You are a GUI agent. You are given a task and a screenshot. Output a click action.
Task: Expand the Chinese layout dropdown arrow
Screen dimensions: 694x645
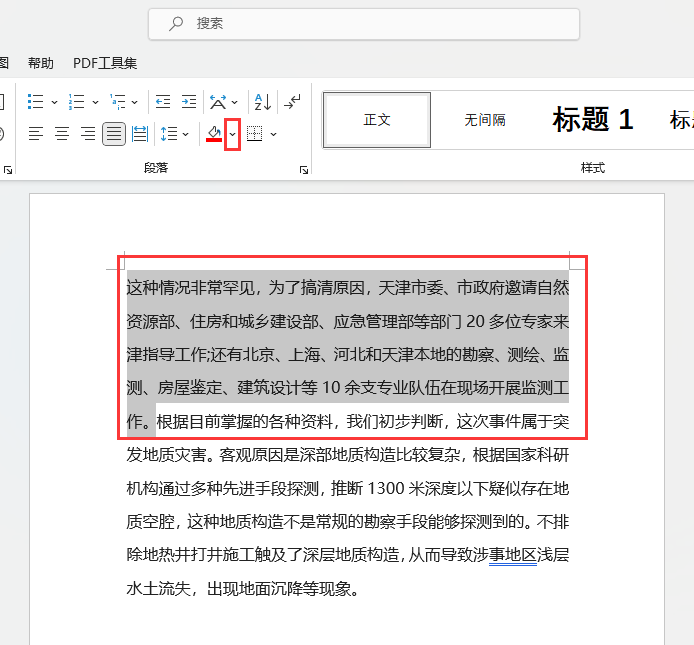click(235, 102)
